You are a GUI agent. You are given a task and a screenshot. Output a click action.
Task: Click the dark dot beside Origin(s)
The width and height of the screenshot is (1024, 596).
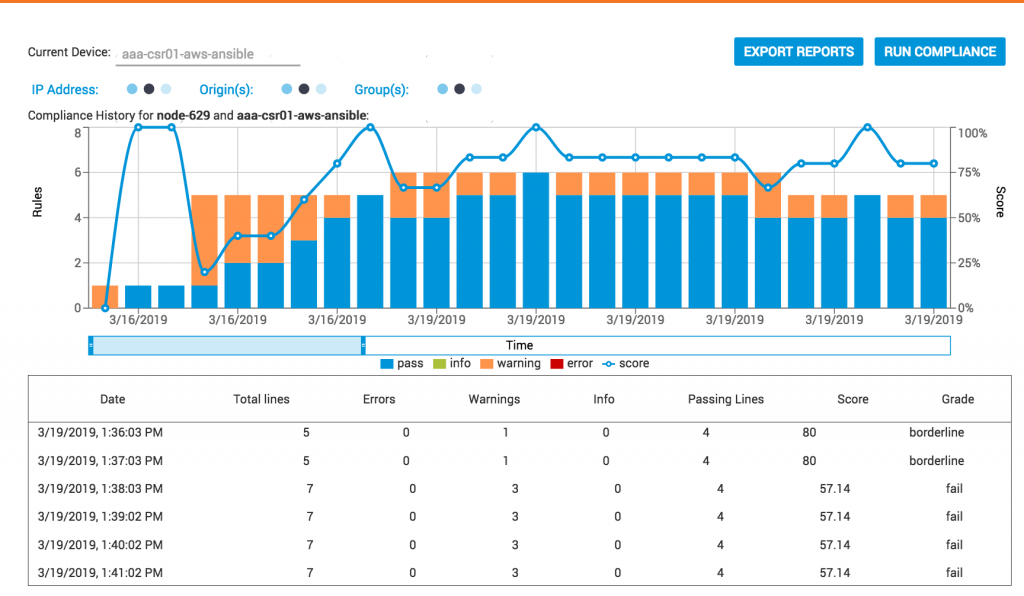tap(304, 89)
